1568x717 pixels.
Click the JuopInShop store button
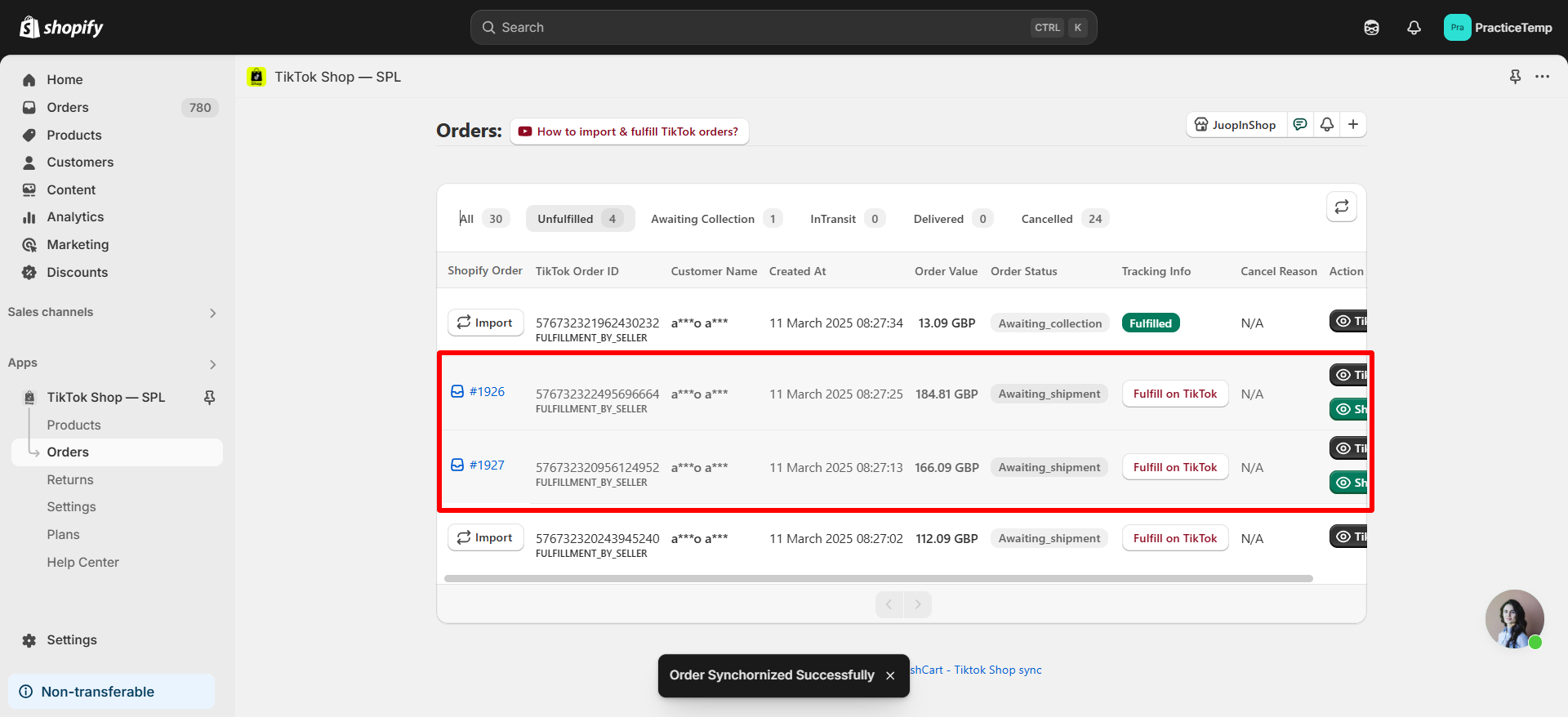pyautogui.click(x=1236, y=125)
